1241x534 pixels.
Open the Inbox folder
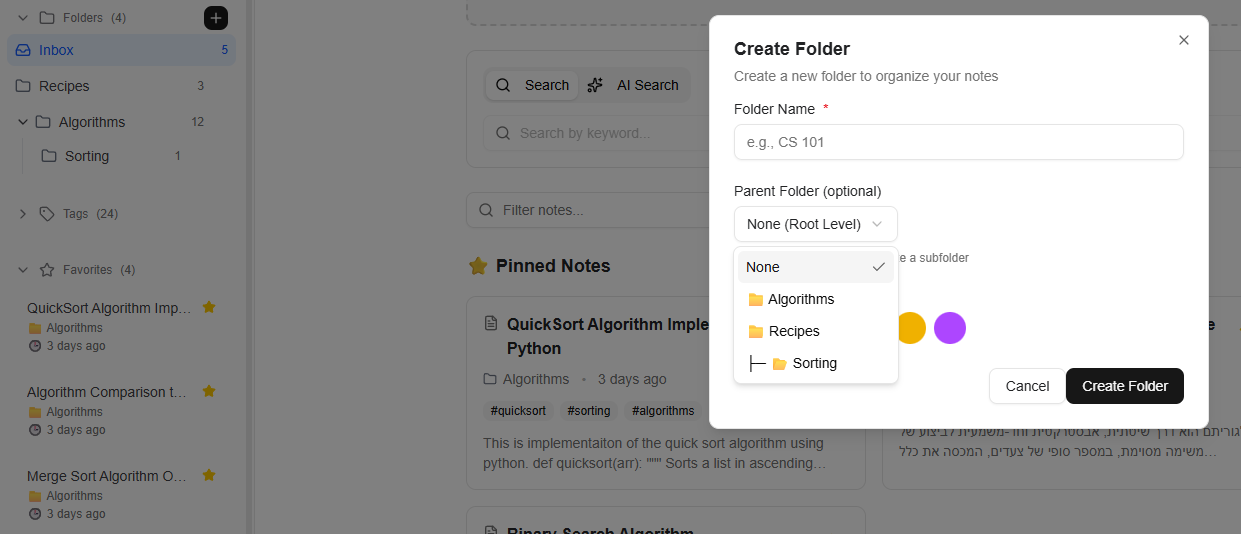(x=57, y=50)
